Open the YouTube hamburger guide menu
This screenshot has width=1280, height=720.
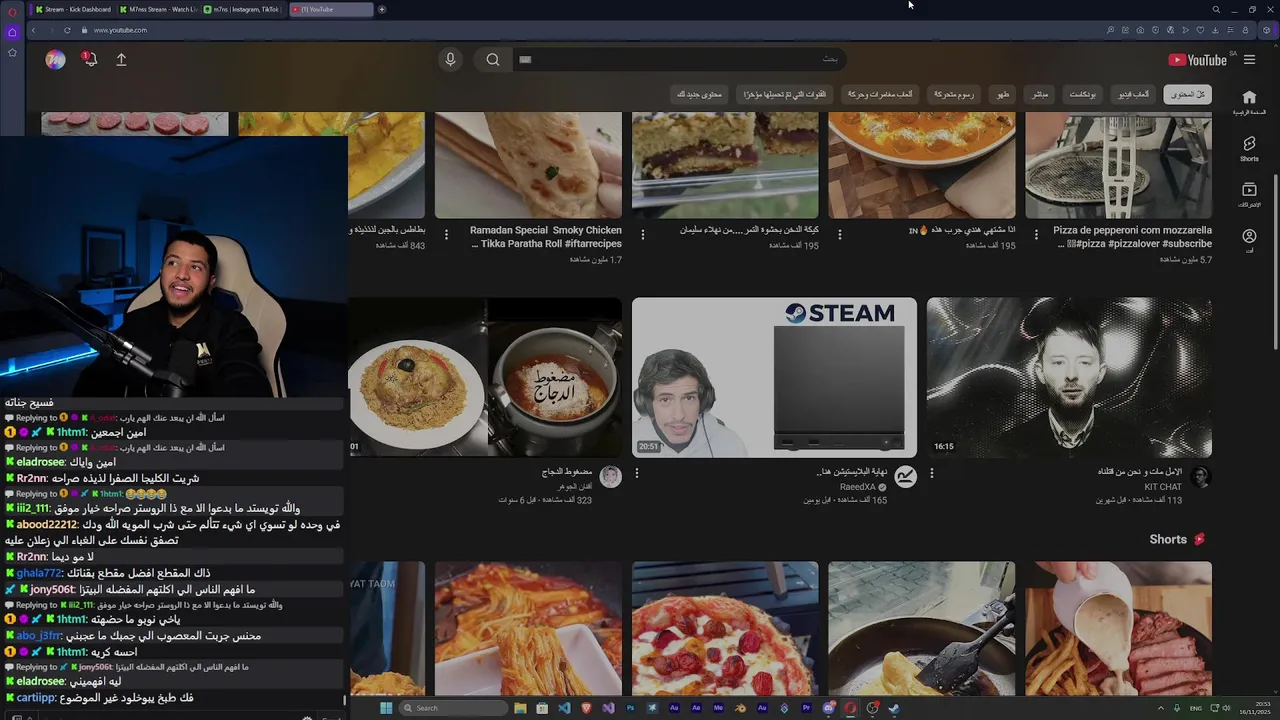pyautogui.click(x=1249, y=60)
